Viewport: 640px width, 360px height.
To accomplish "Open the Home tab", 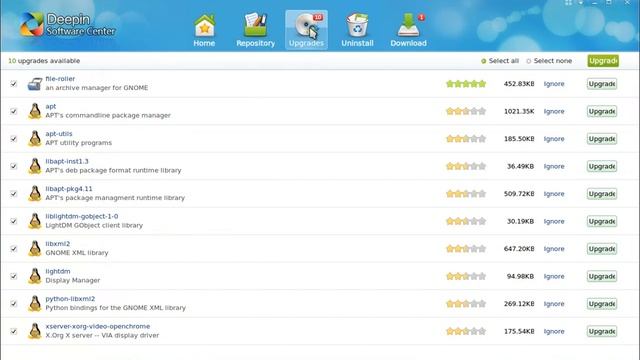I will 204,30.
